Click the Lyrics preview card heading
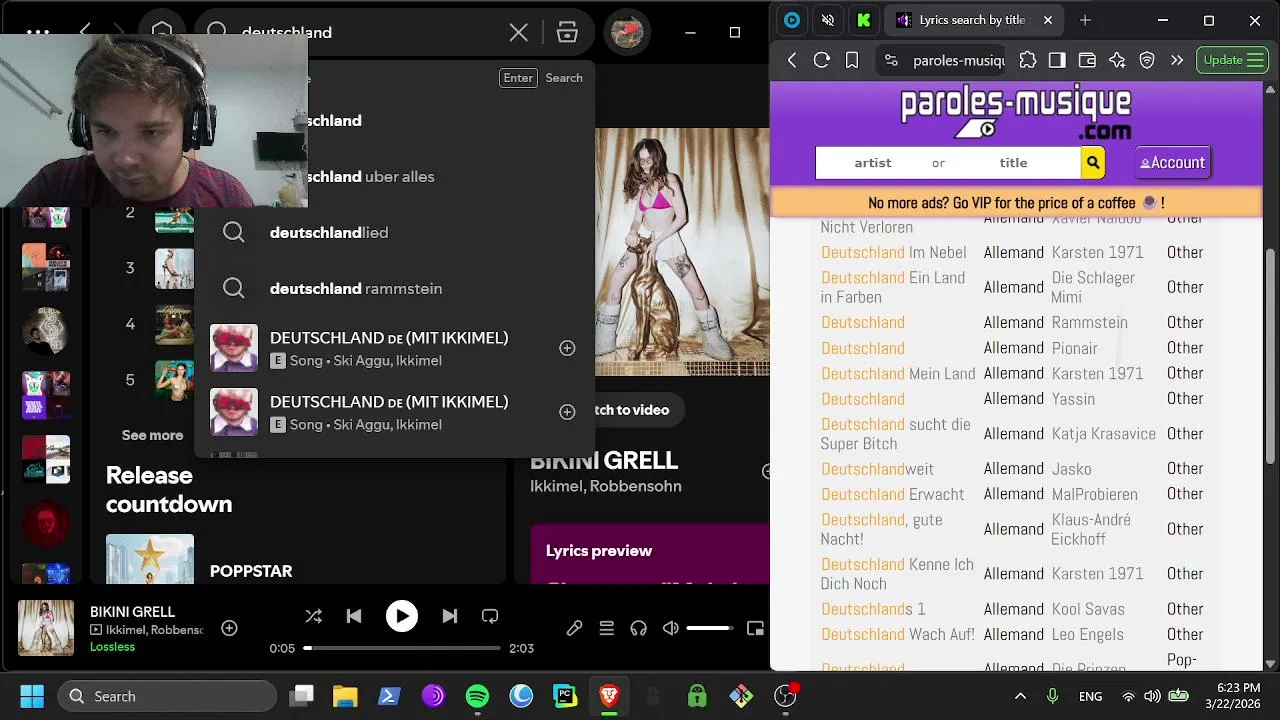Image resolution: width=1280 pixels, height=720 pixels. click(598, 551)
